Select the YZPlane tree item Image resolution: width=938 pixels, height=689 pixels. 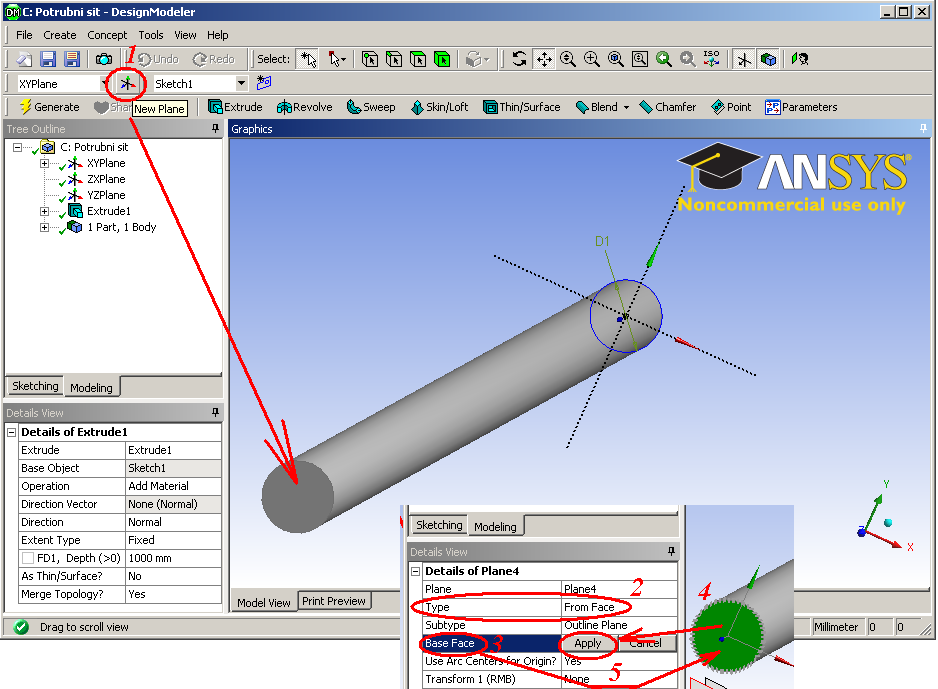click(106, 195)
